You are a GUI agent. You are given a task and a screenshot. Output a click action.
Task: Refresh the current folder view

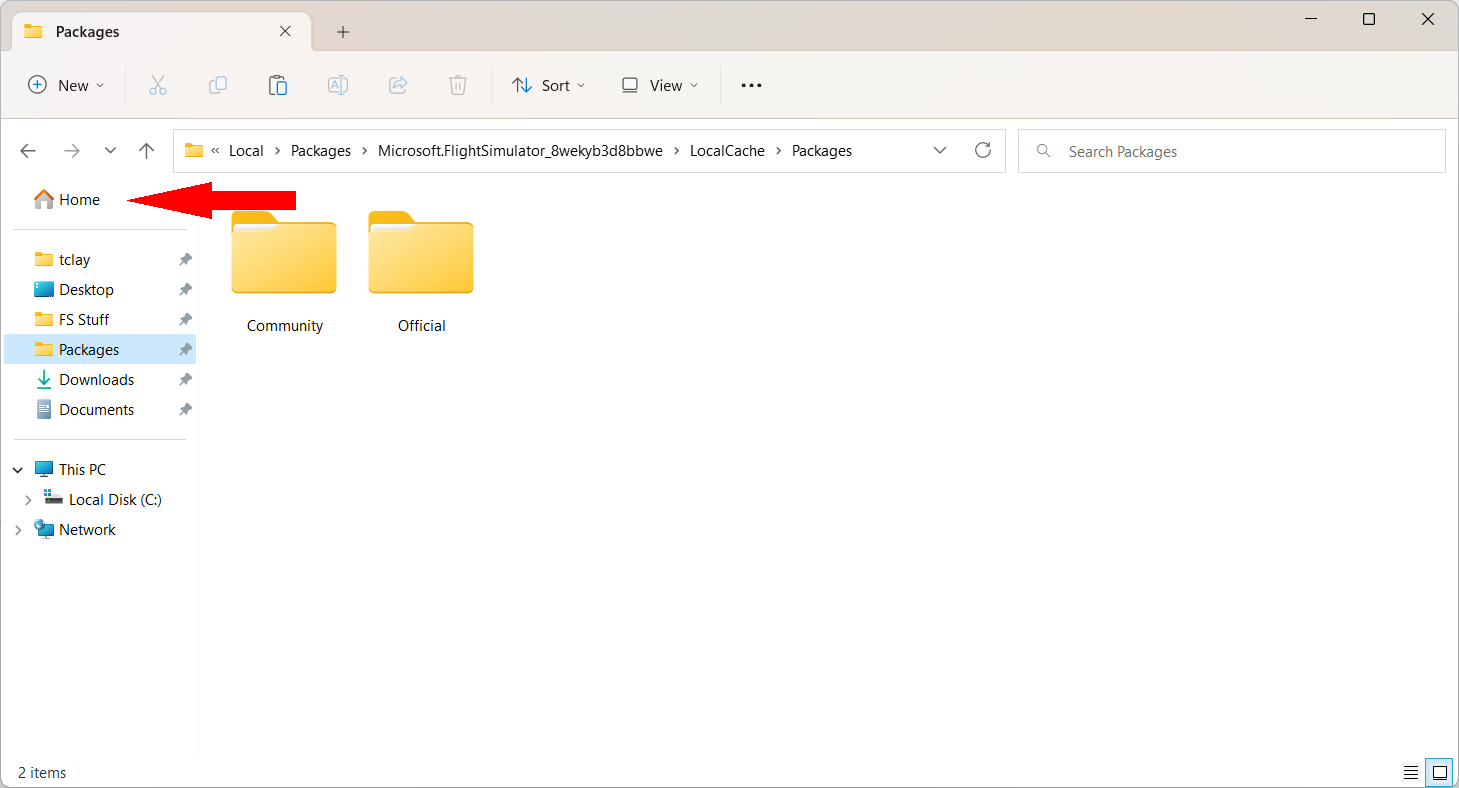(x=983, y=150)
